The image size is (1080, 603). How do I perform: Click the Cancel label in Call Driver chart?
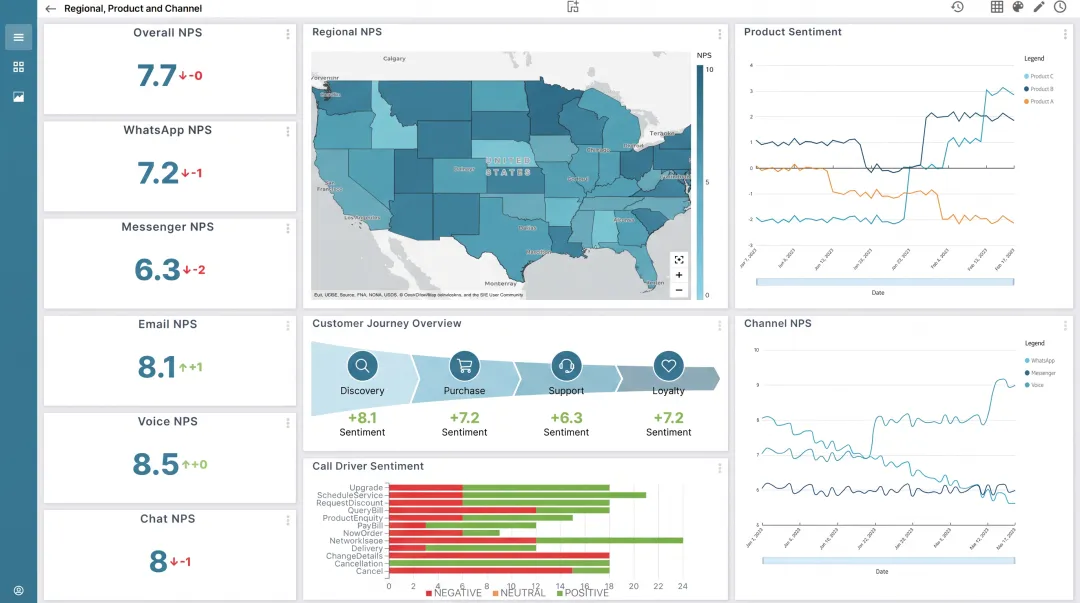point(369,571)
